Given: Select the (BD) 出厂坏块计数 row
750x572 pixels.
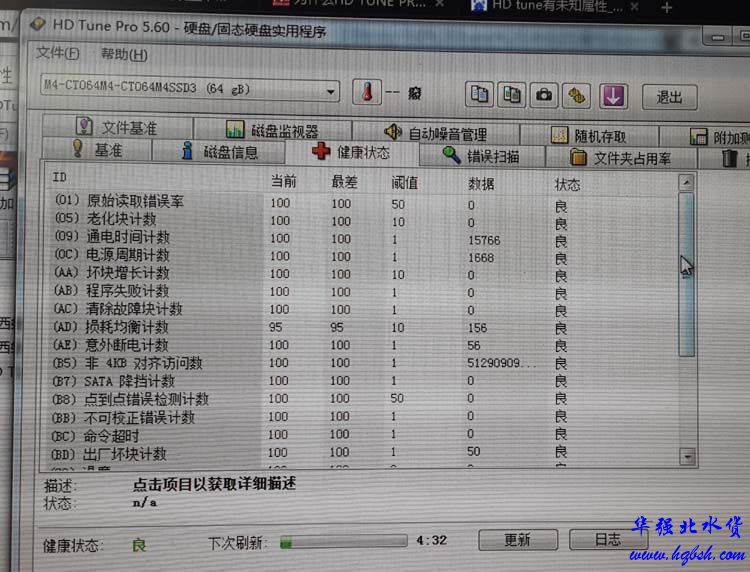Looking at the screenshot, I should point(364,452).
